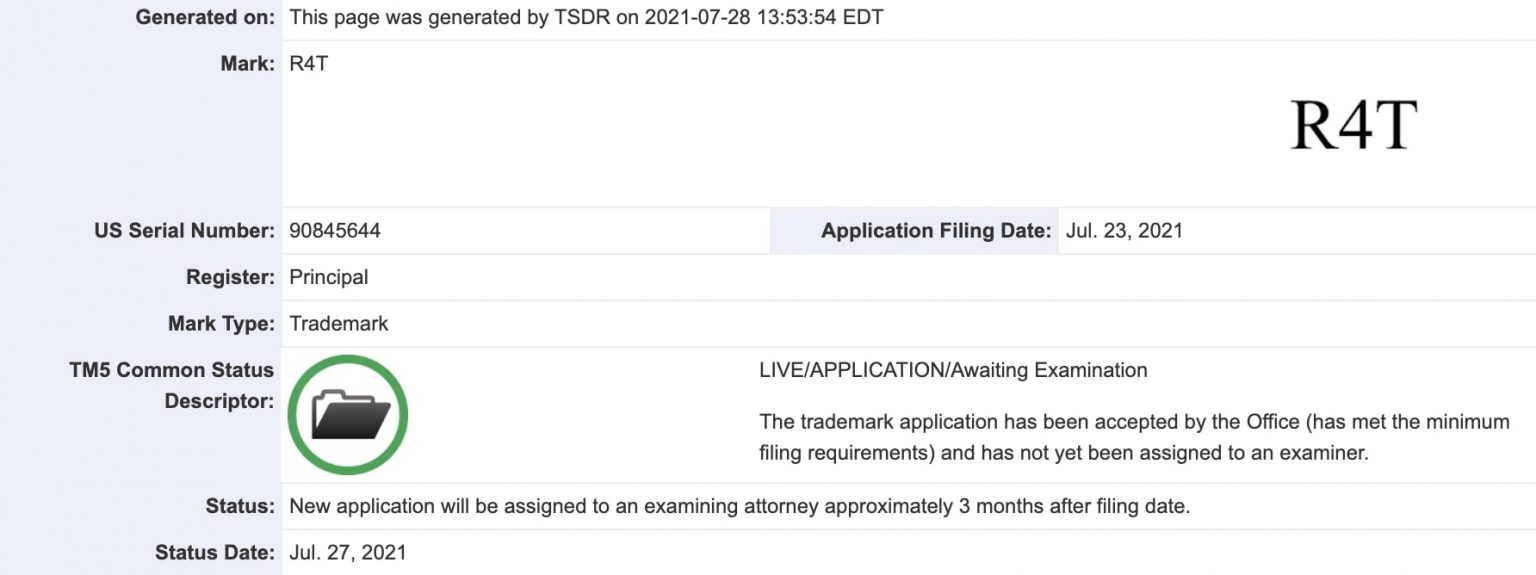This screenshot has height=575, width=1536.
Task: Click the TM5 Common Status Descriptor label
Action: 172,386
